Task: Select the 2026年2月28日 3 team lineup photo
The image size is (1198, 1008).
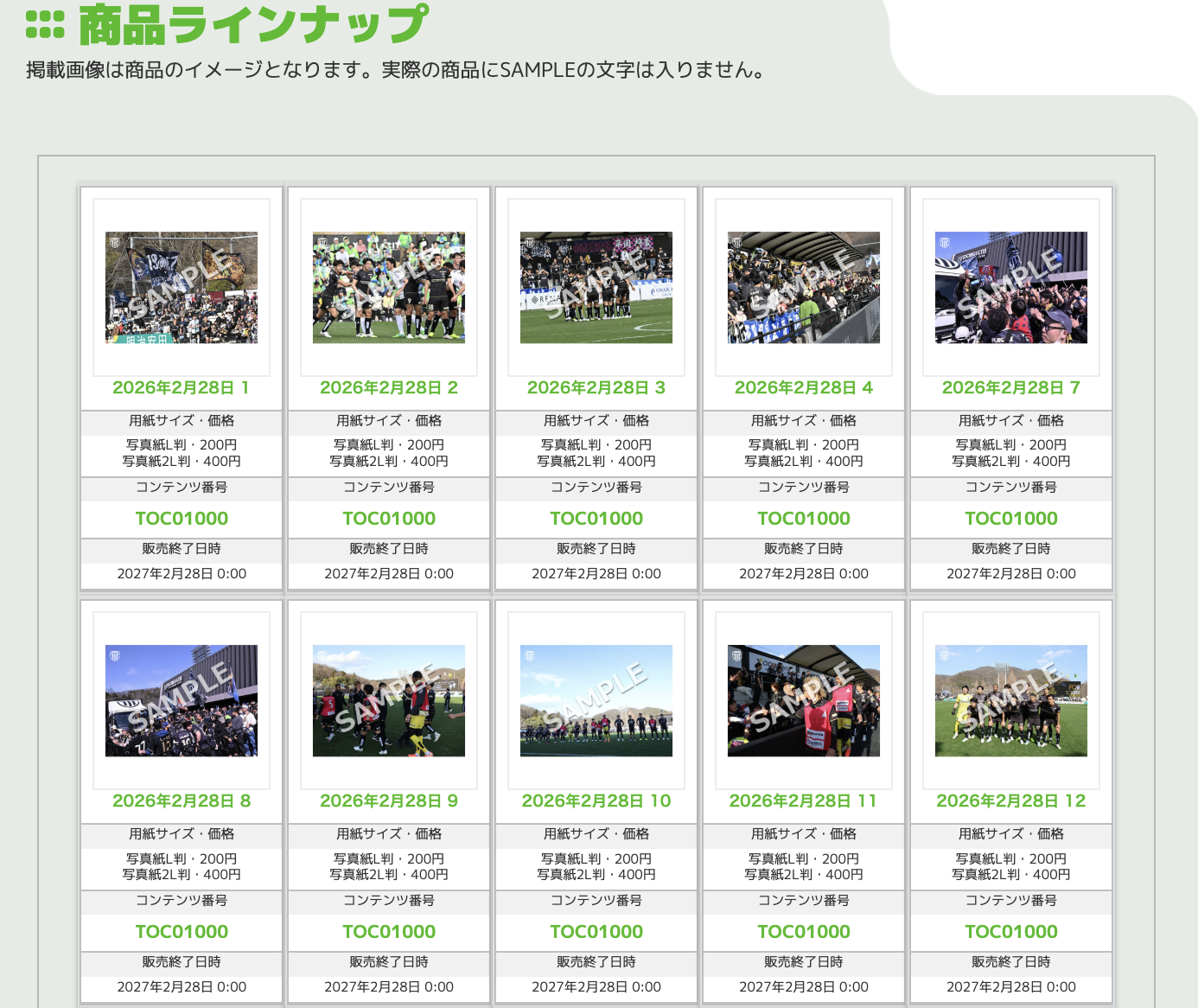Action: pos(596,287)
